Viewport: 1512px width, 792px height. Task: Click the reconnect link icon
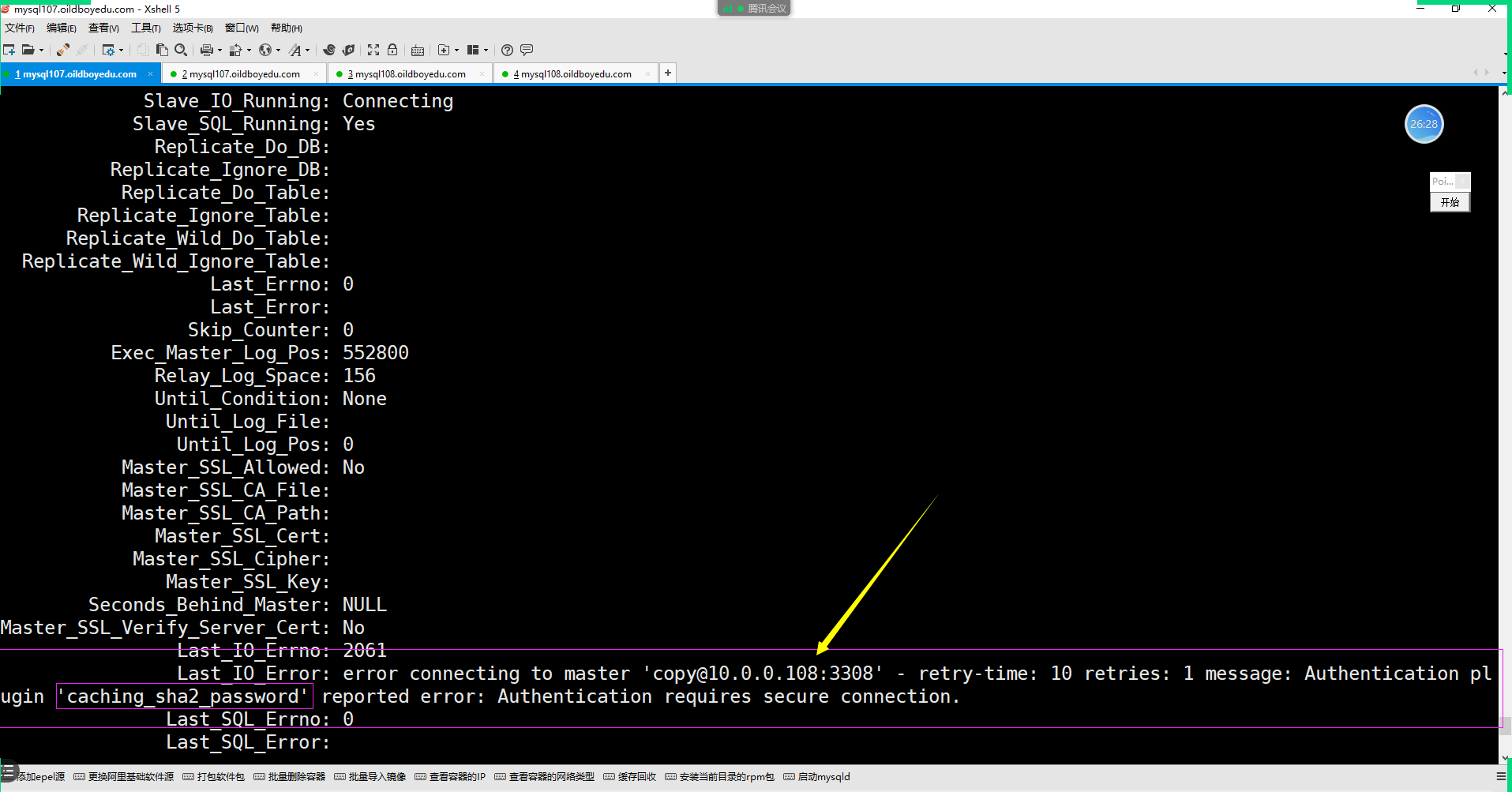point(63,50)
